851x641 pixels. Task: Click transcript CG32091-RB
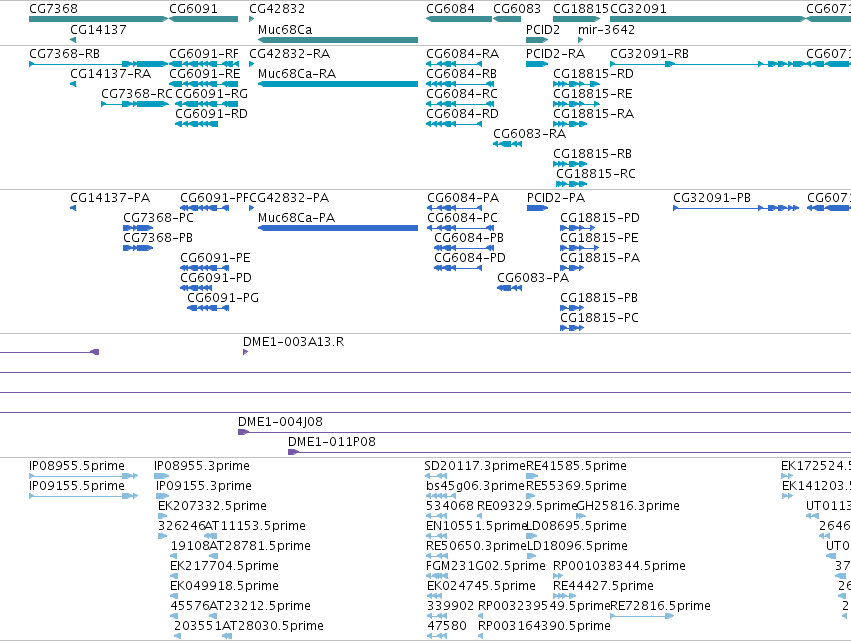[x=649, y=54]
